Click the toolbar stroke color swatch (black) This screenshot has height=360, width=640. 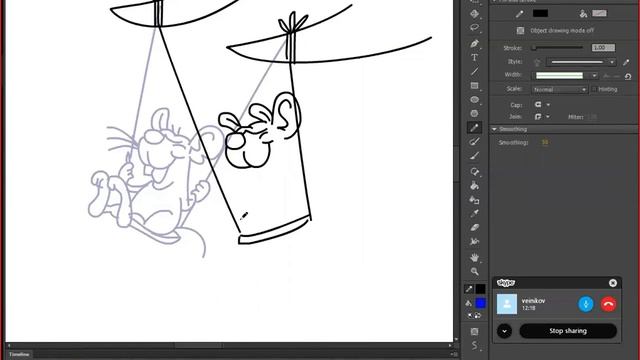pos(480,289)
